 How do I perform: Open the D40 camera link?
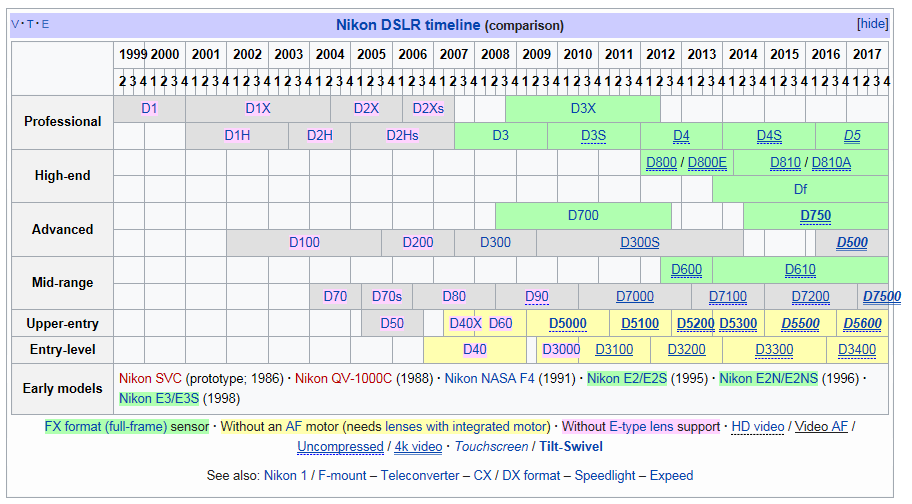point(475,349)
